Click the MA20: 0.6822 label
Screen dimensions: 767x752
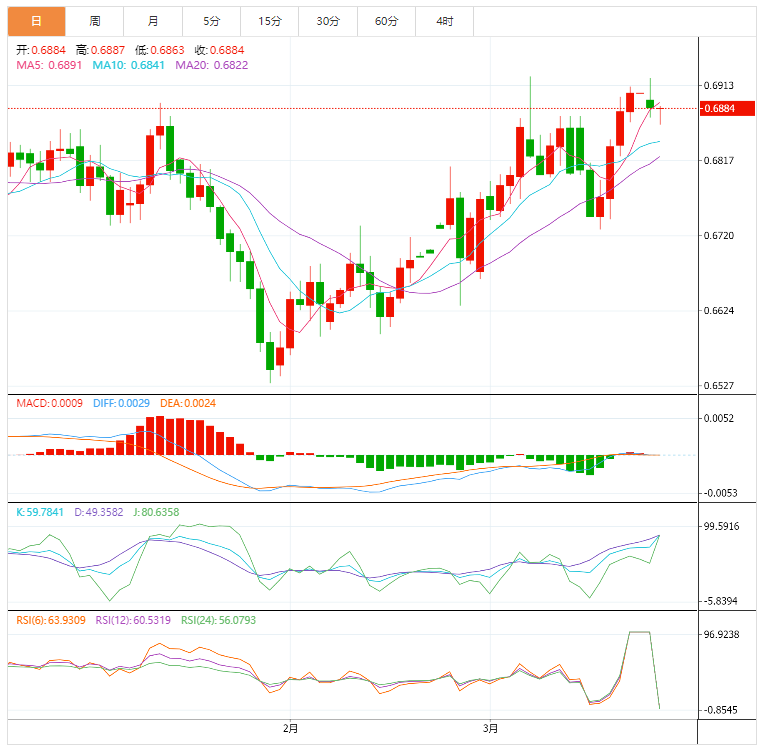pyautogui.click(x=212, y=65)
